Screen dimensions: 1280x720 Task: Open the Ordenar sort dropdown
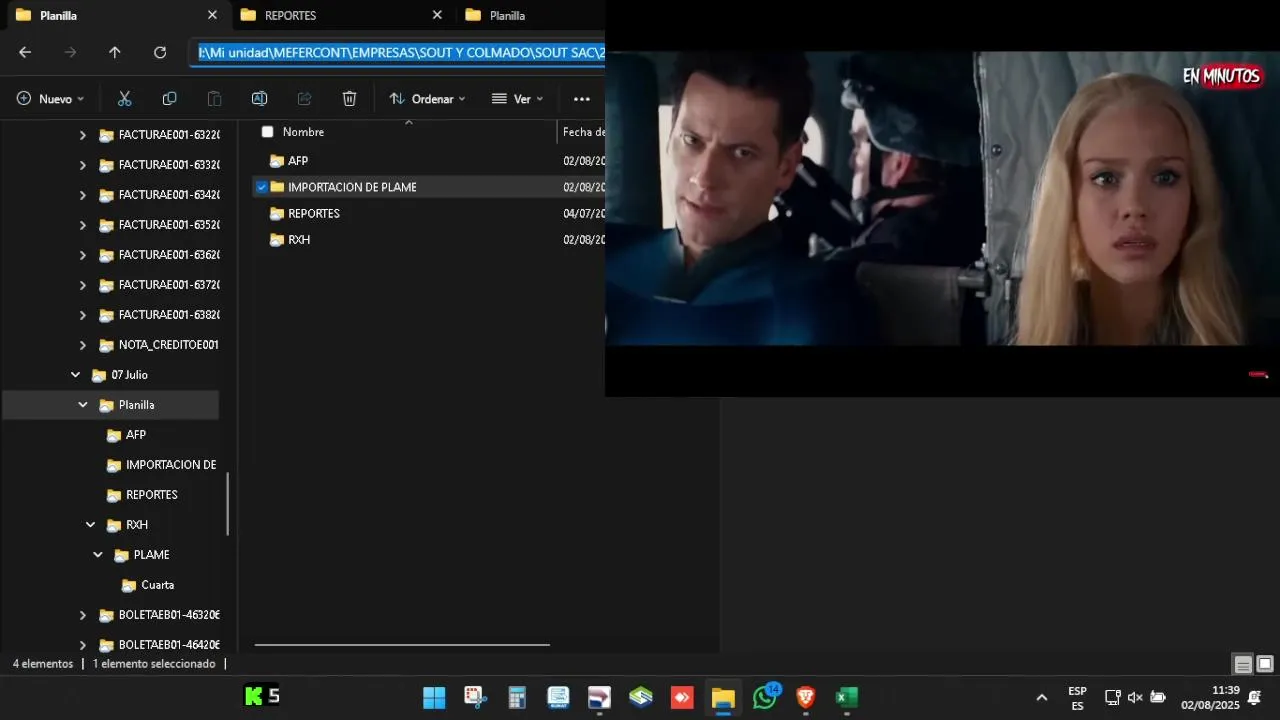coord(427,99)
